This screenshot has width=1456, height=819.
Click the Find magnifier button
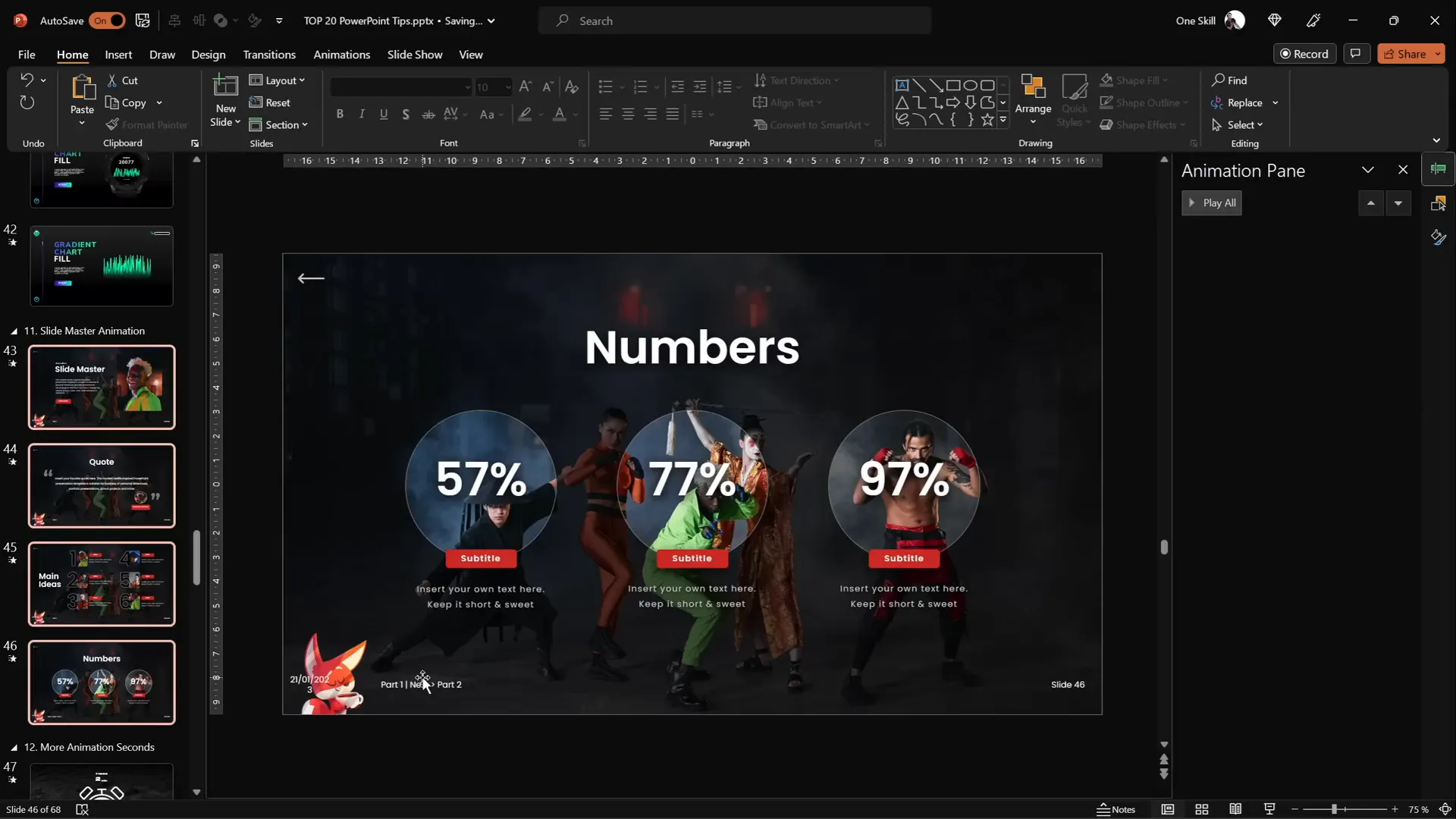(1229, 80)
